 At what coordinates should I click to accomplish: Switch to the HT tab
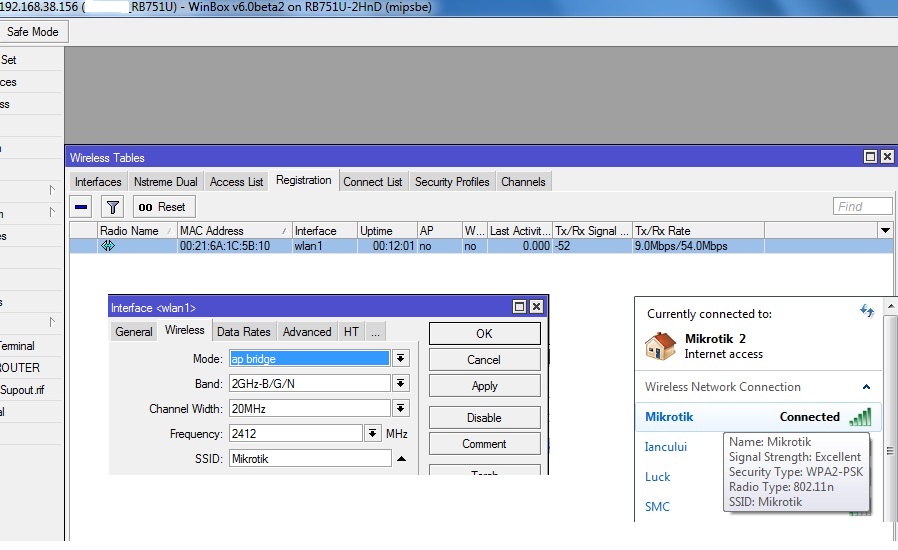pyautogui.click(x=351, y=332)
